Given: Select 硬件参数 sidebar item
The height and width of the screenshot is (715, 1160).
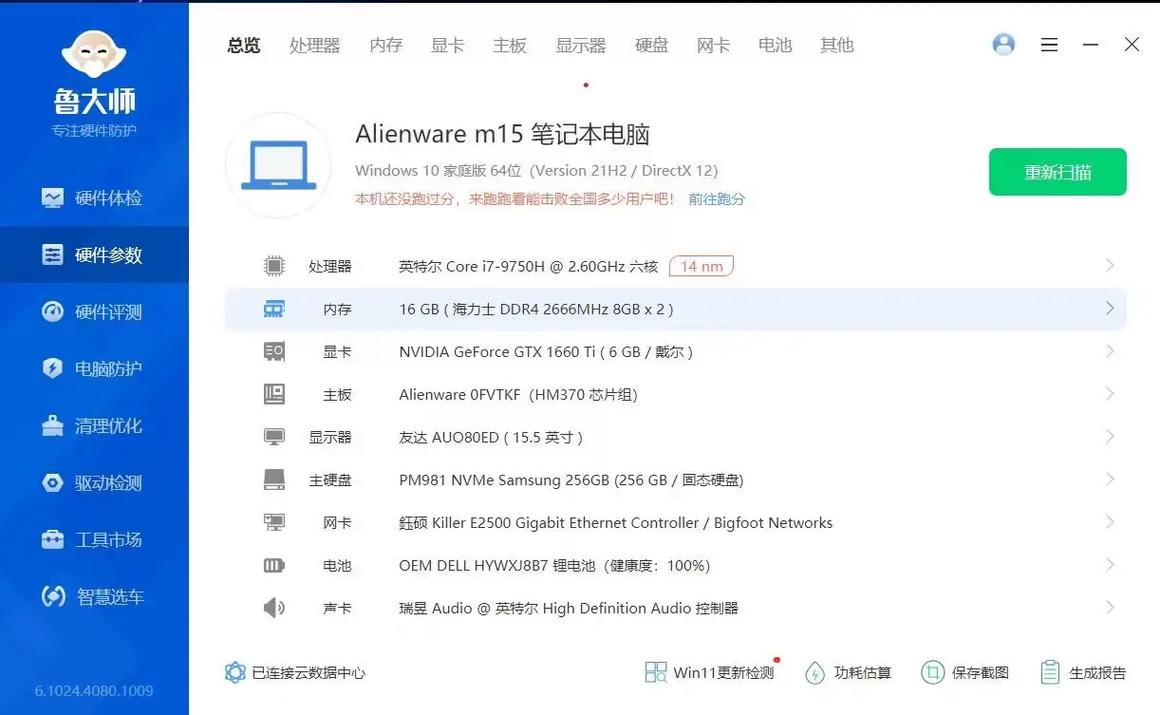Looking at the screenshot, I should [x=94, y=255].
